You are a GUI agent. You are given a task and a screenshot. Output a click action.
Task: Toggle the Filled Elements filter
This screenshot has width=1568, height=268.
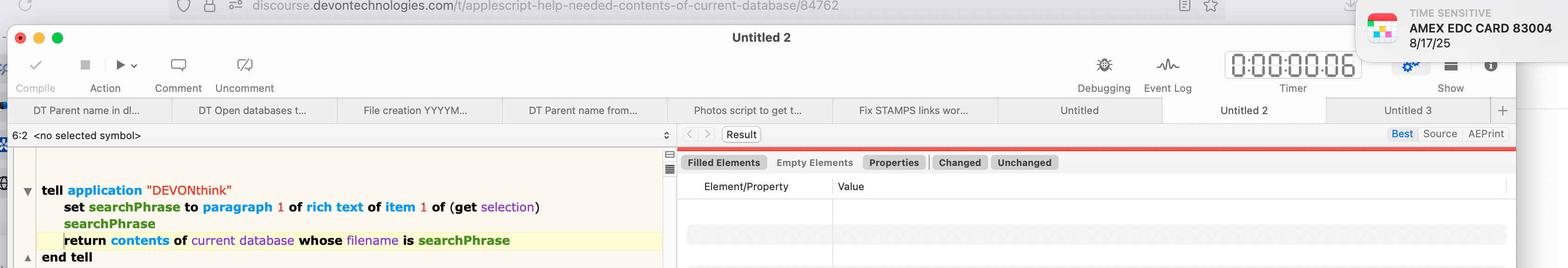[x=723, y=163]
